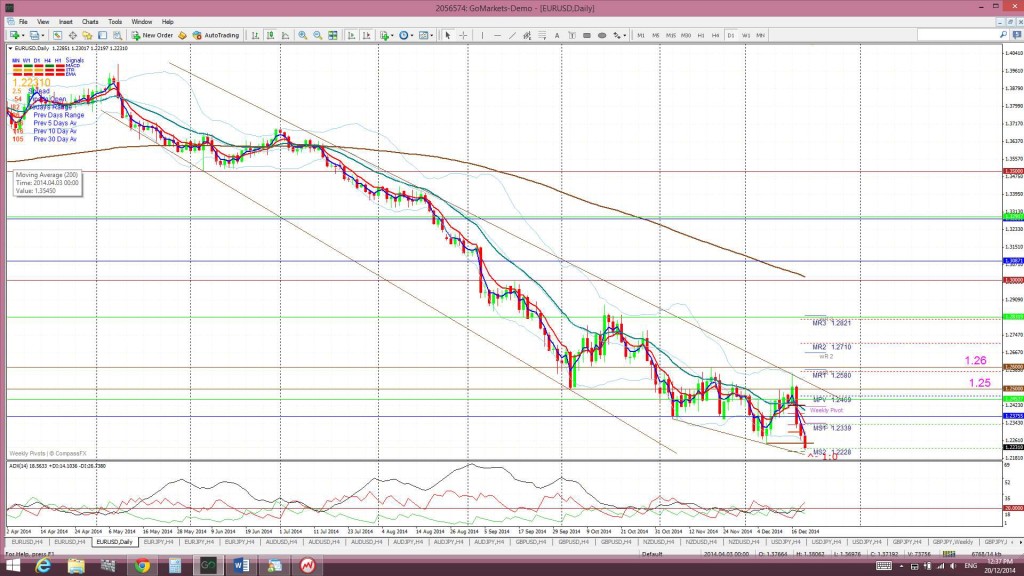This screenshot has width=1024, height=576.
Task: Switch to MN monthly timeframe
Action: click(761, 35)
